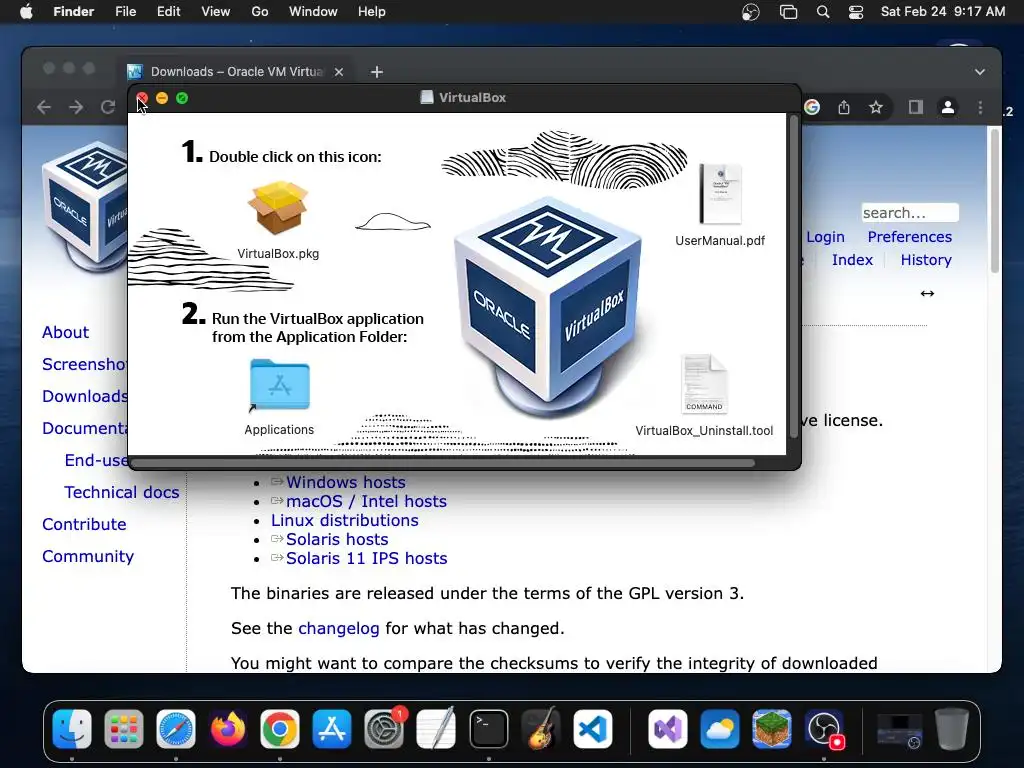Image resolution: width=1024 pixels, height=768 pixels.
Task: Open the History link on the webpage
Action: pos(926,260)
